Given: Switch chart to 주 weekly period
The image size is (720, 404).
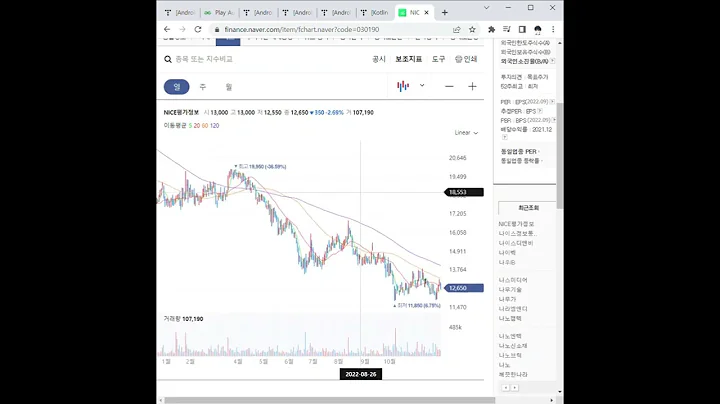Looking at the screenshot, I should point(202,87).
